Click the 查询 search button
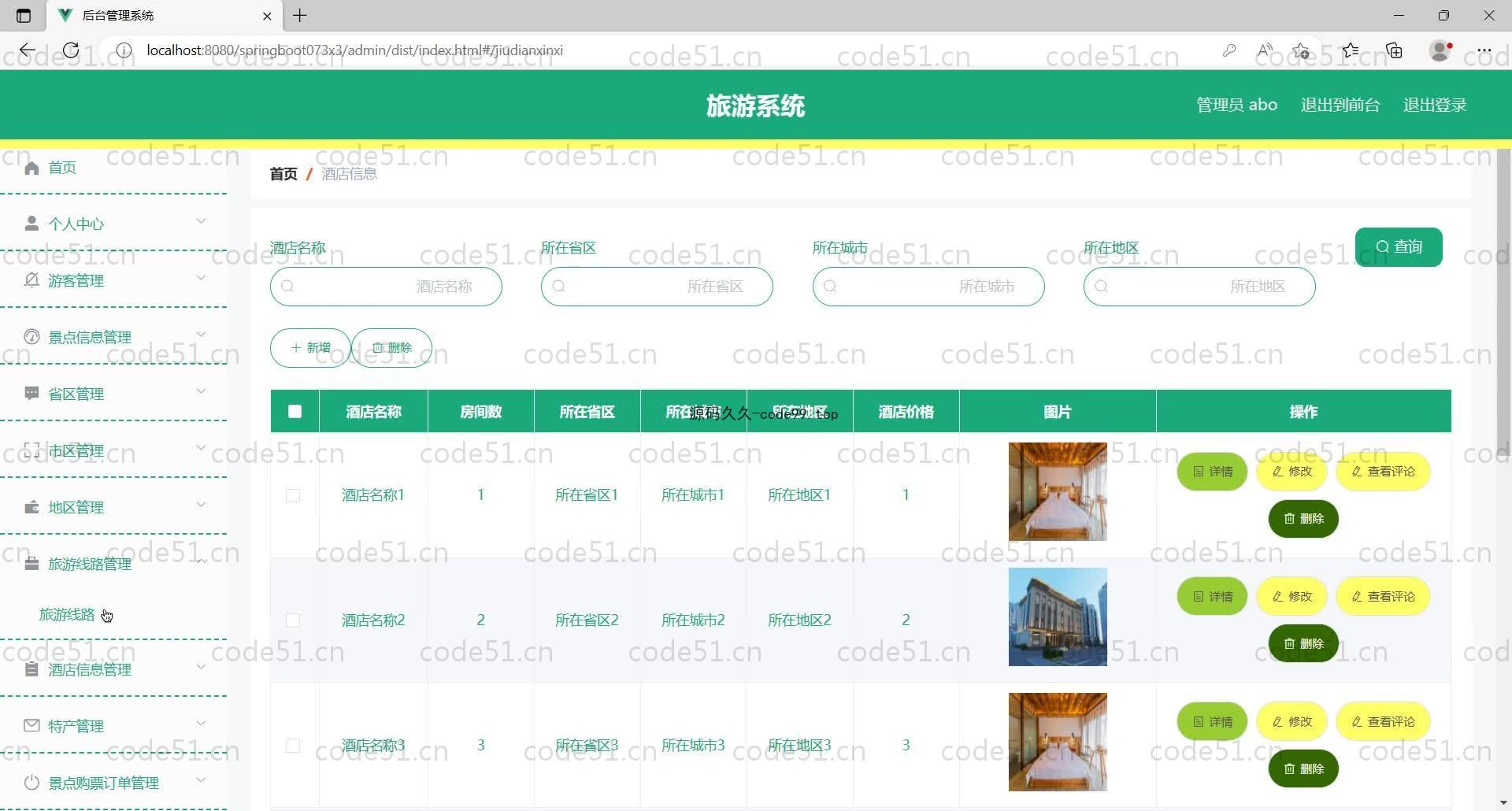The image size is (1512, 811). tap(1399, 247)
